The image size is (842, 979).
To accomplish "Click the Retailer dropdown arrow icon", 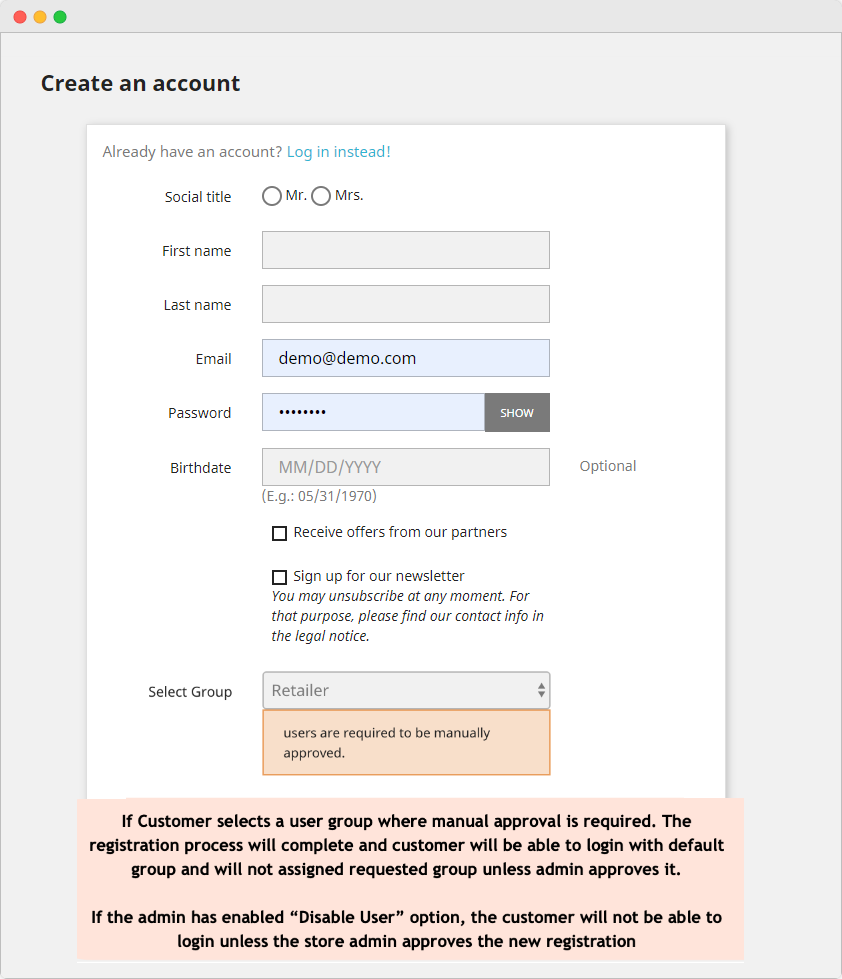I will click(541, 690).
